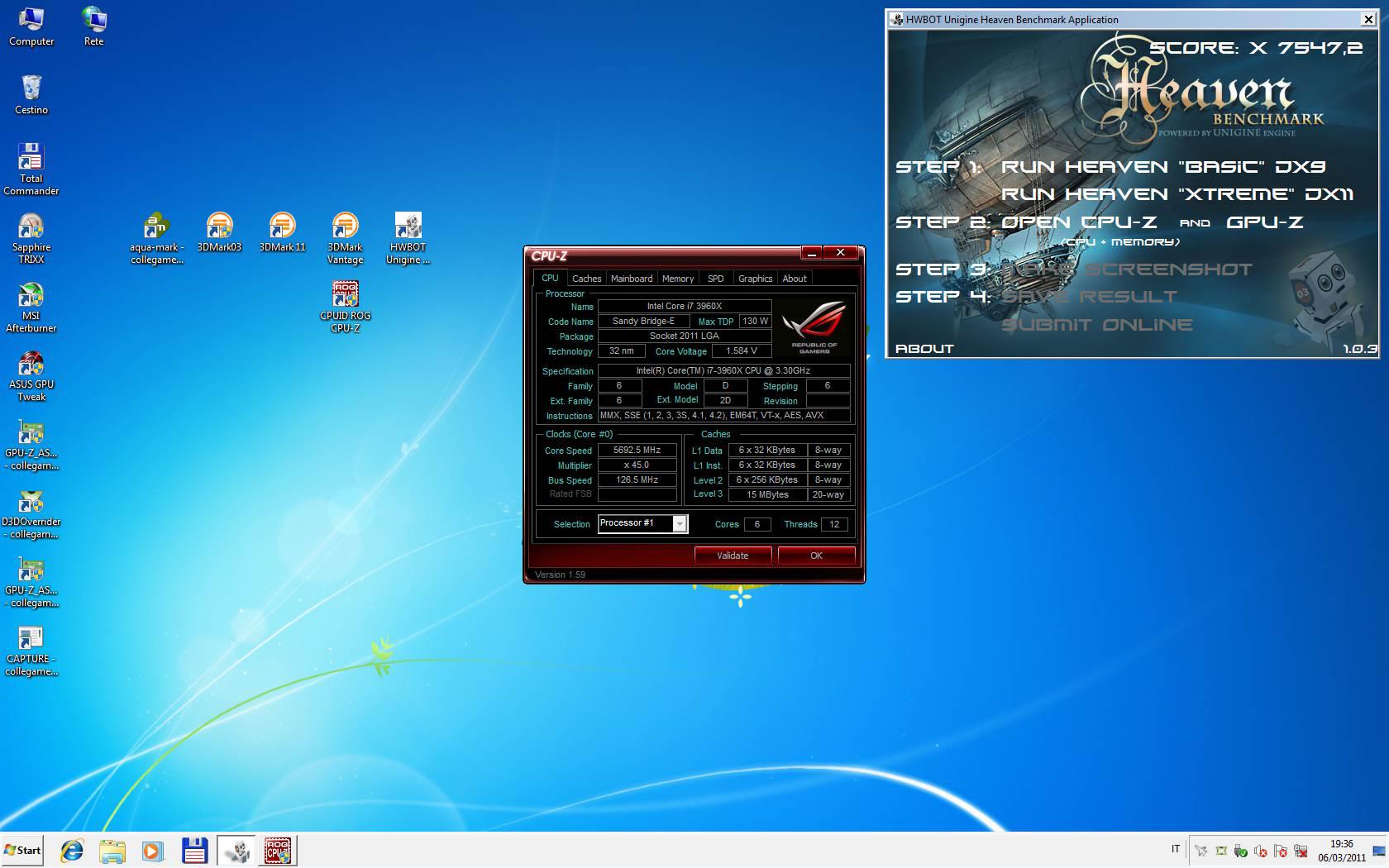Launch Total Commander from the desktop

click(x=31, y=169)
